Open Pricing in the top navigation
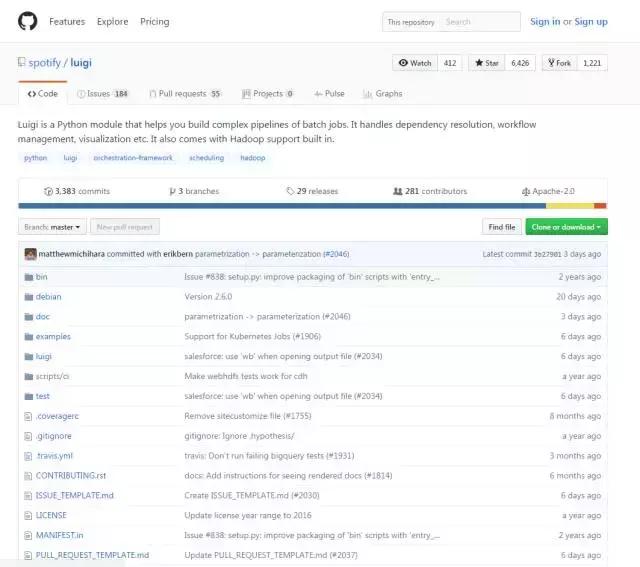The height and width of the screenshot is (567, 640). 155,22
